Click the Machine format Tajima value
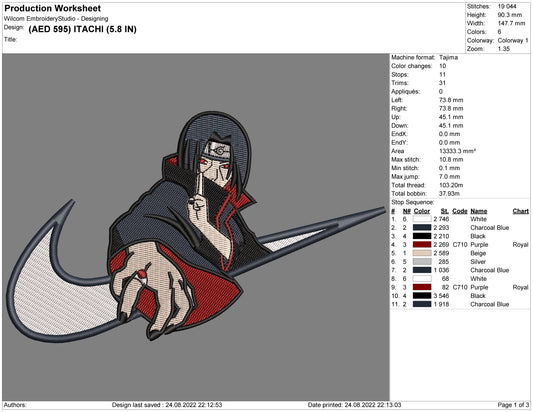This screenshot has height=412, width=533. [x=448, y=57]
